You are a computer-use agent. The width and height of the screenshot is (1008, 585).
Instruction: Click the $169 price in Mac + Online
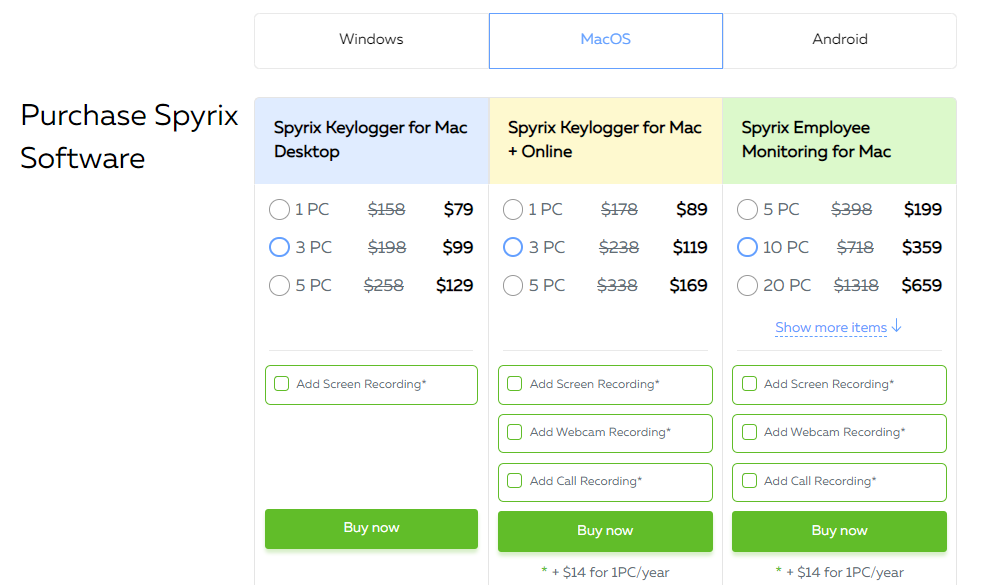click(688, 285)
